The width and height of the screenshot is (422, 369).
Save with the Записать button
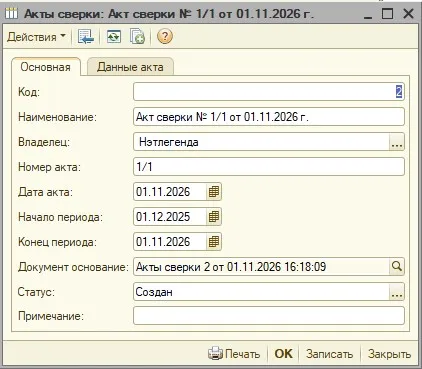coord(329,354)
